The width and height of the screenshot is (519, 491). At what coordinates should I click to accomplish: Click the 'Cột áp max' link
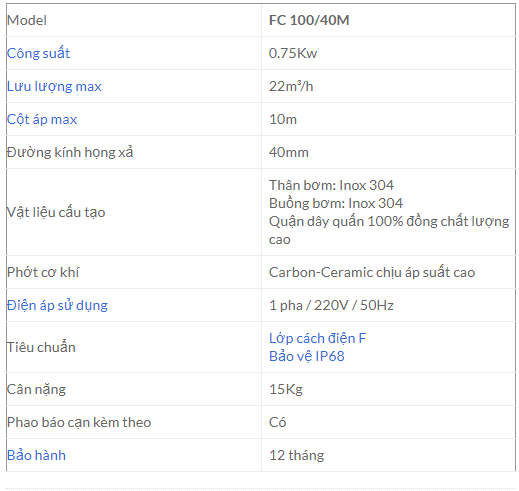(x=42, y=120)
